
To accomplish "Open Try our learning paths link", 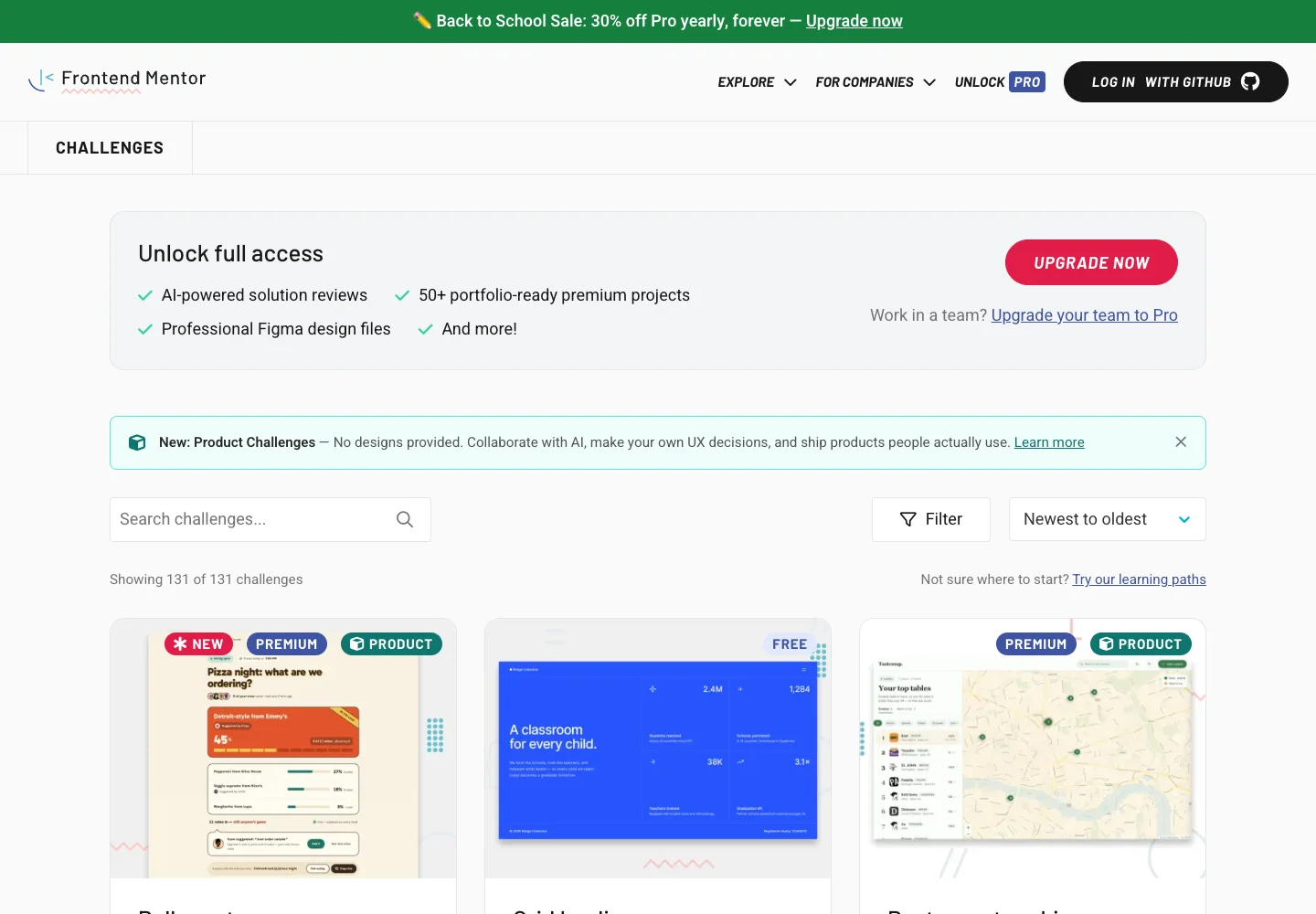I will pos(1139,579).
